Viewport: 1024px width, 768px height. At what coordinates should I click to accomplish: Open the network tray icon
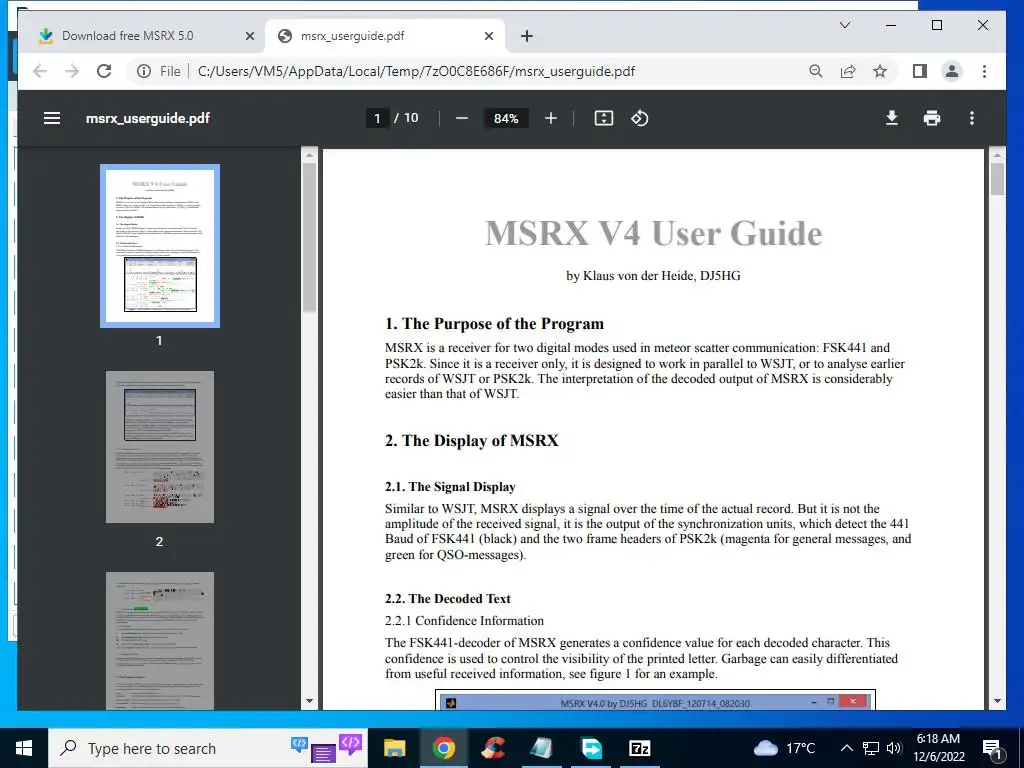tap(871, 748)
